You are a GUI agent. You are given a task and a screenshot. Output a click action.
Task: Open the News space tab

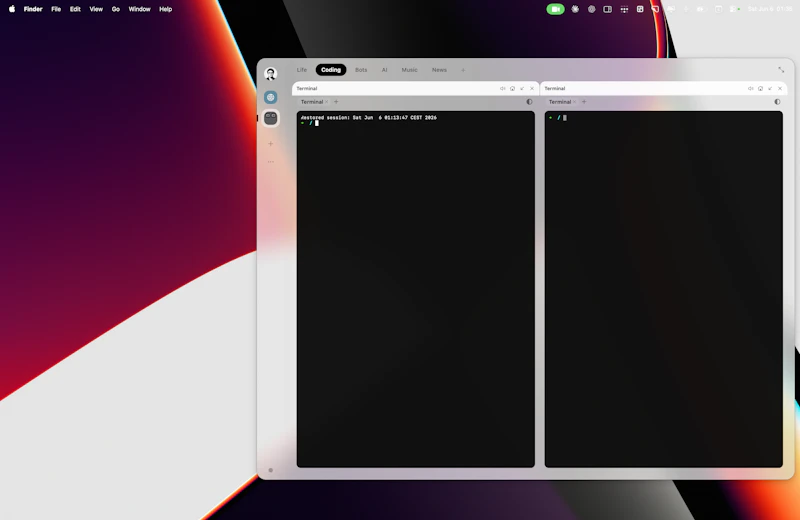439,70
